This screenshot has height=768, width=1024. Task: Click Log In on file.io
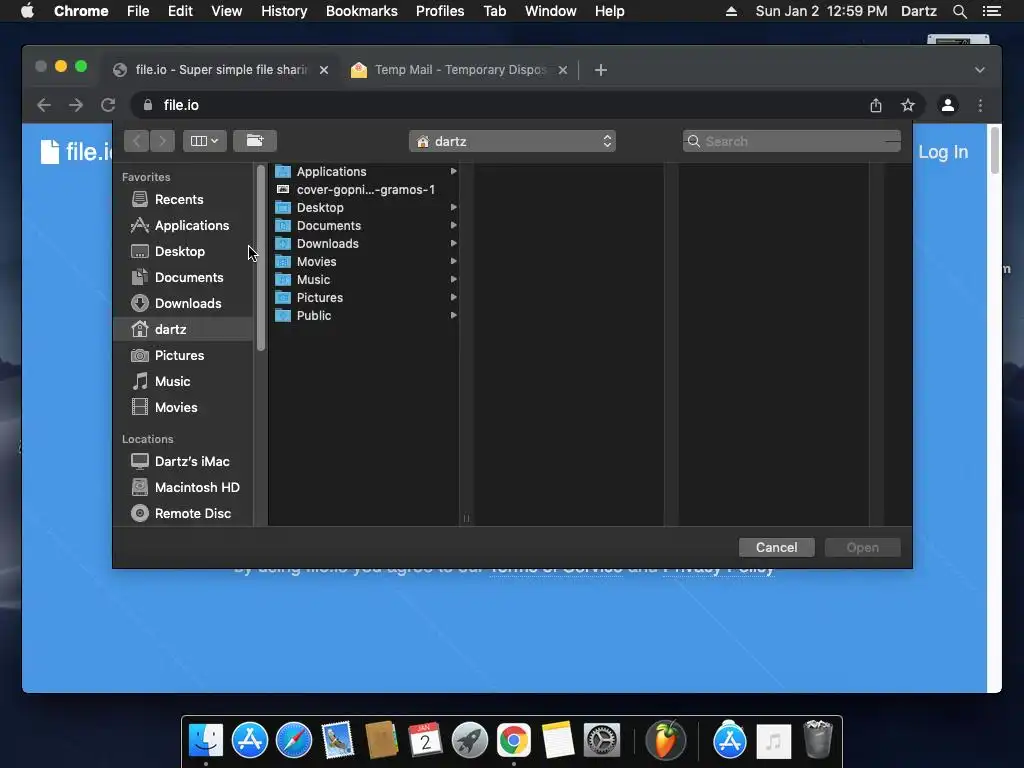(943, 152)
